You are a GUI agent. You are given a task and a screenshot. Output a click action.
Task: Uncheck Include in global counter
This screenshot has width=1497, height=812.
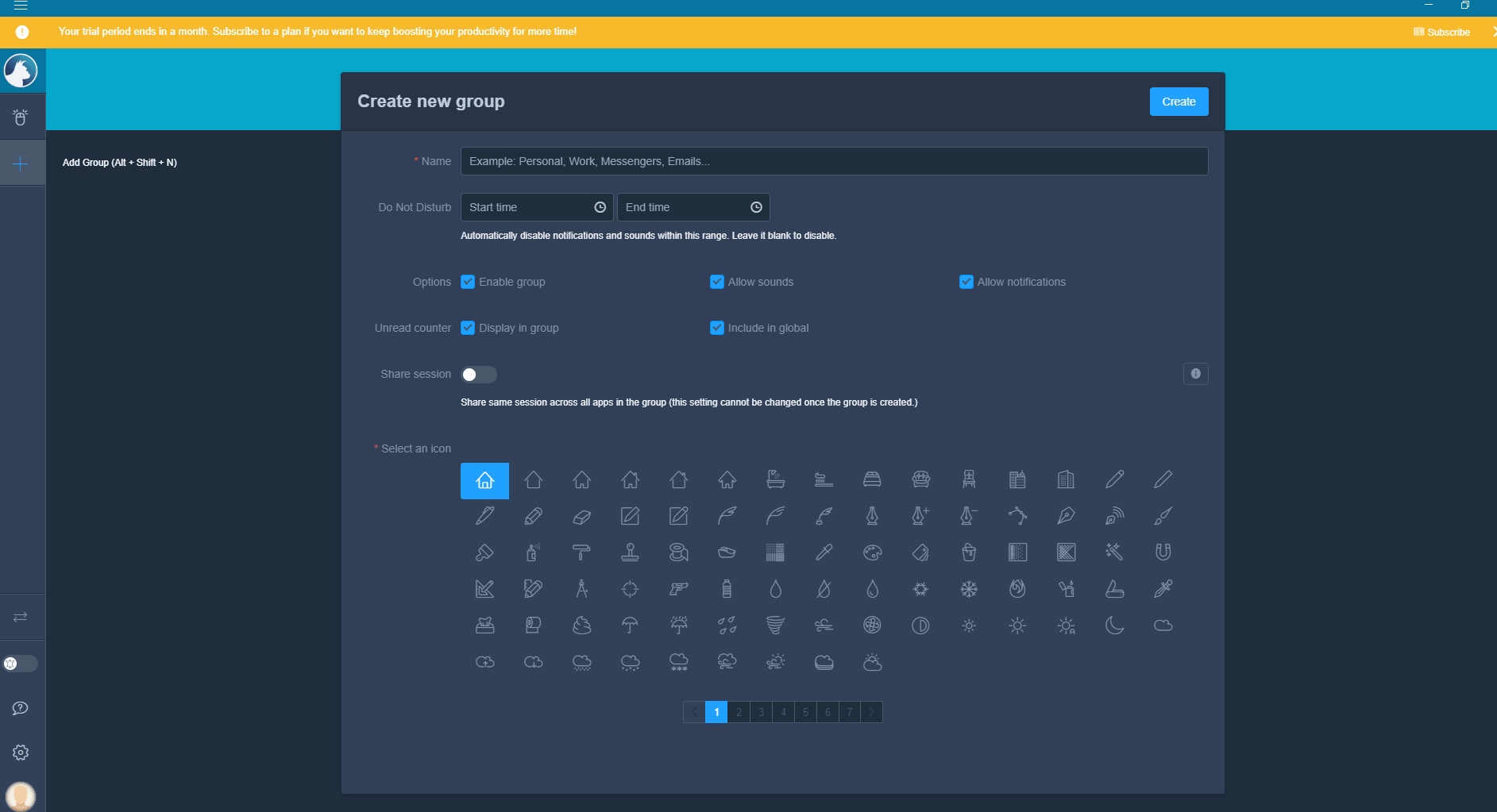pyautogui.click(x=717, y=328)
